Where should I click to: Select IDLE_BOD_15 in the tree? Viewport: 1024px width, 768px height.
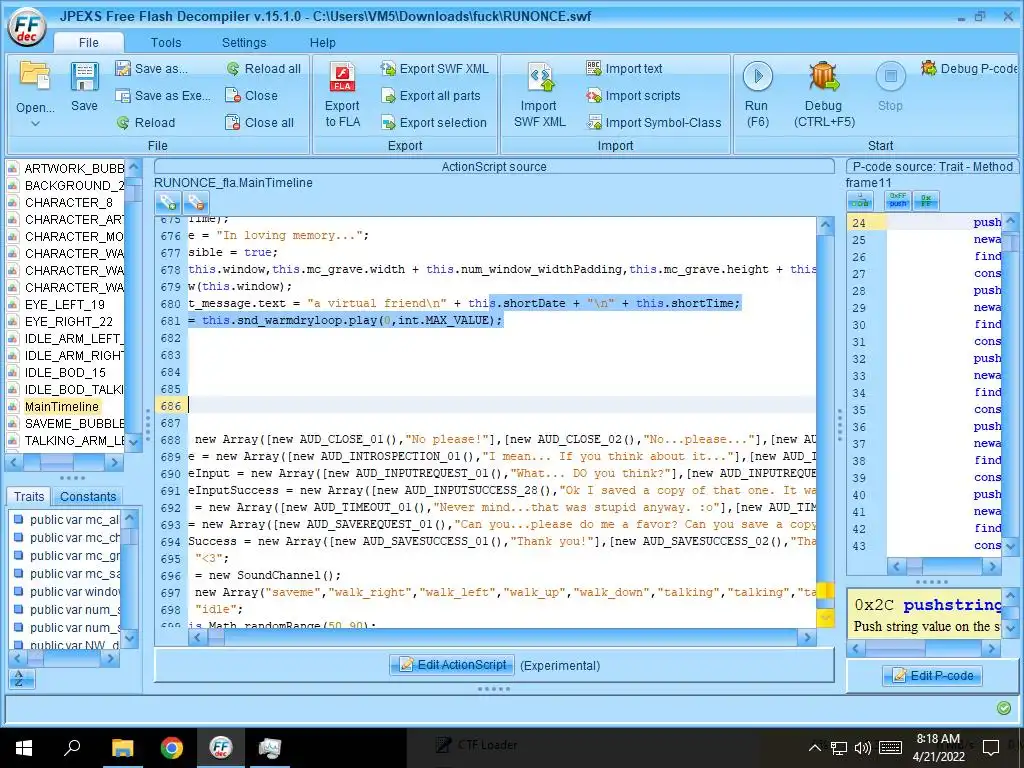[65, 372]
